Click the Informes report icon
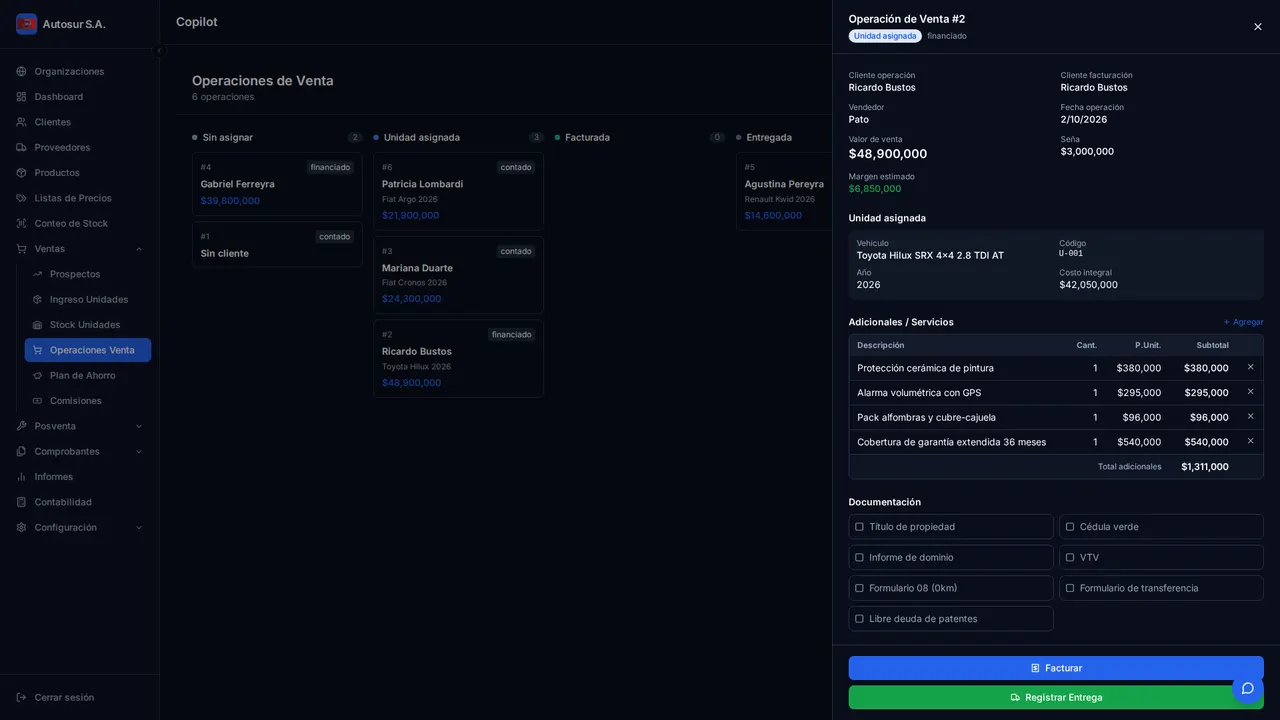 (x=21, y=477)
